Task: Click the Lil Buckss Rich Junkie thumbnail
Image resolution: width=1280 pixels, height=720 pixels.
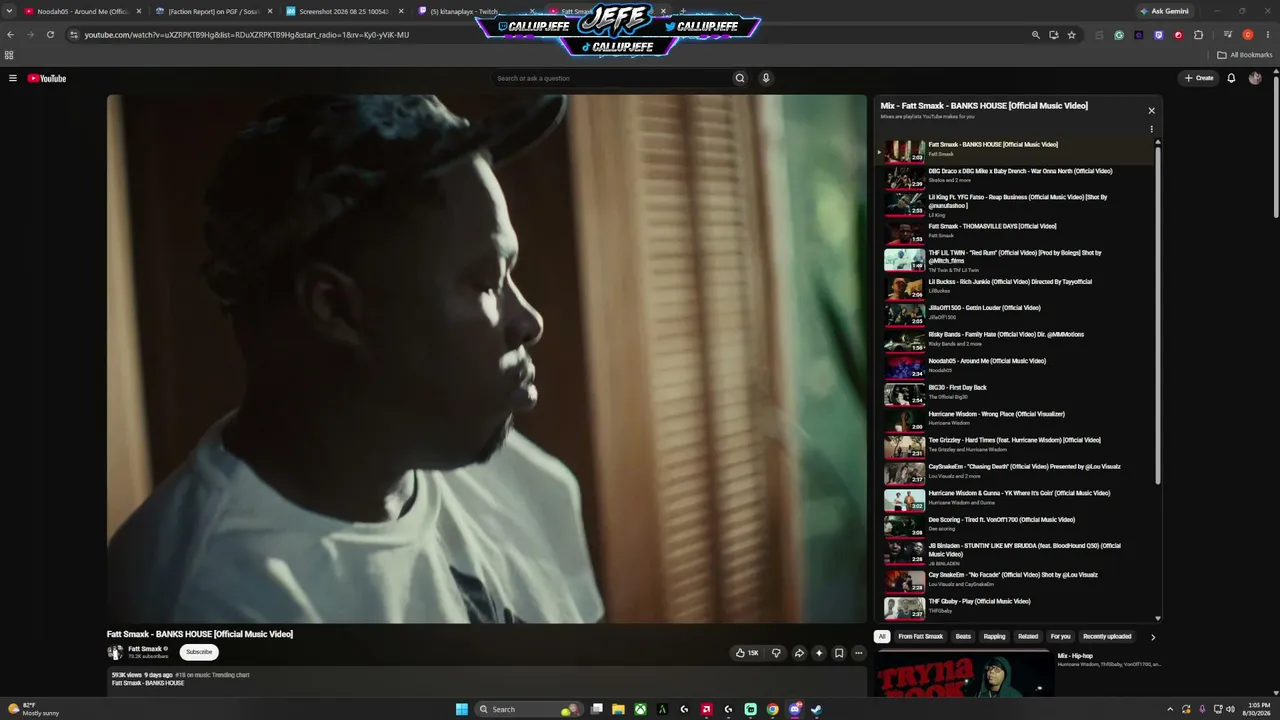Action: pos(904,287)
